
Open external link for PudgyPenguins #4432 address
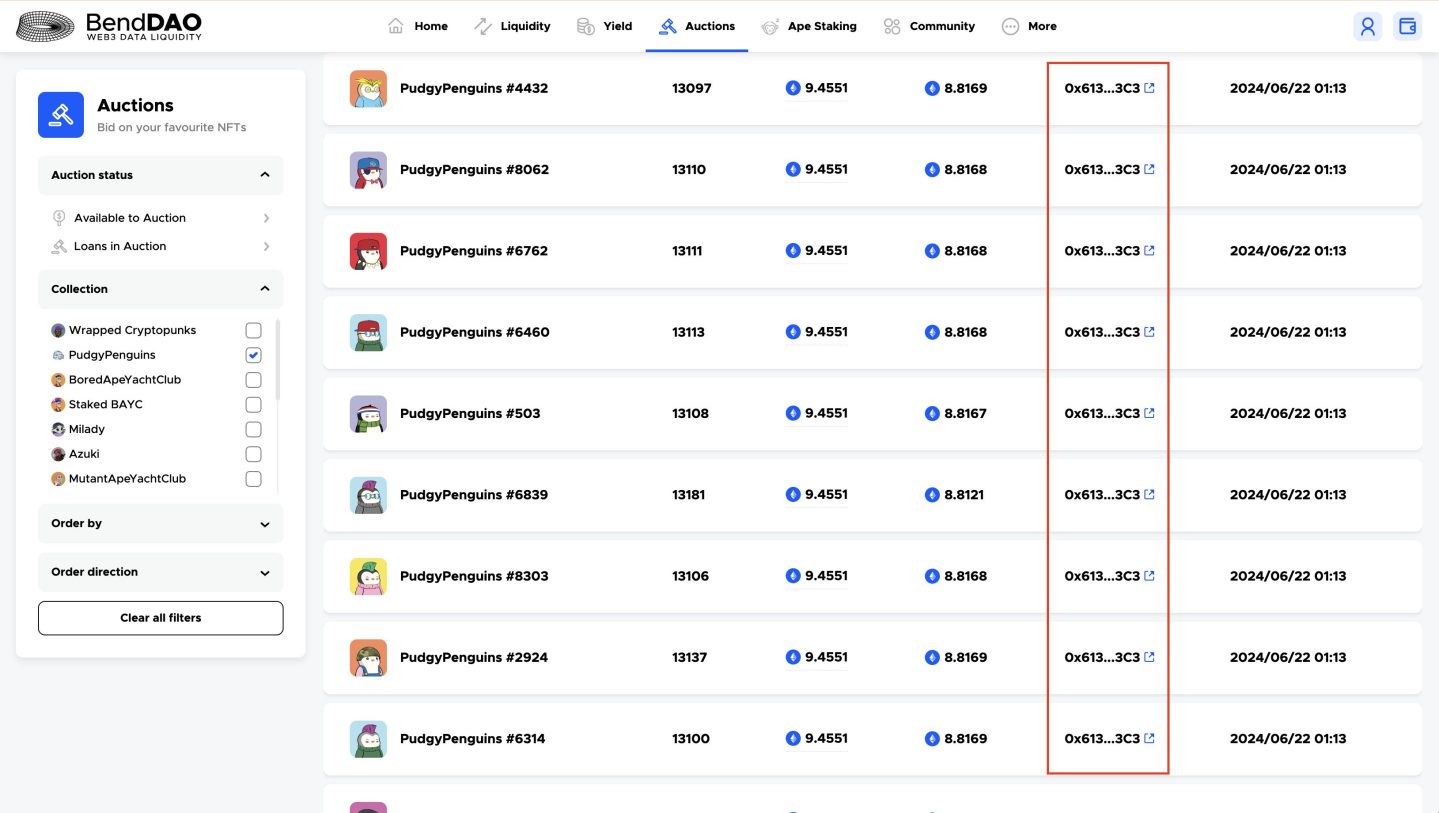coord(1149,88)
